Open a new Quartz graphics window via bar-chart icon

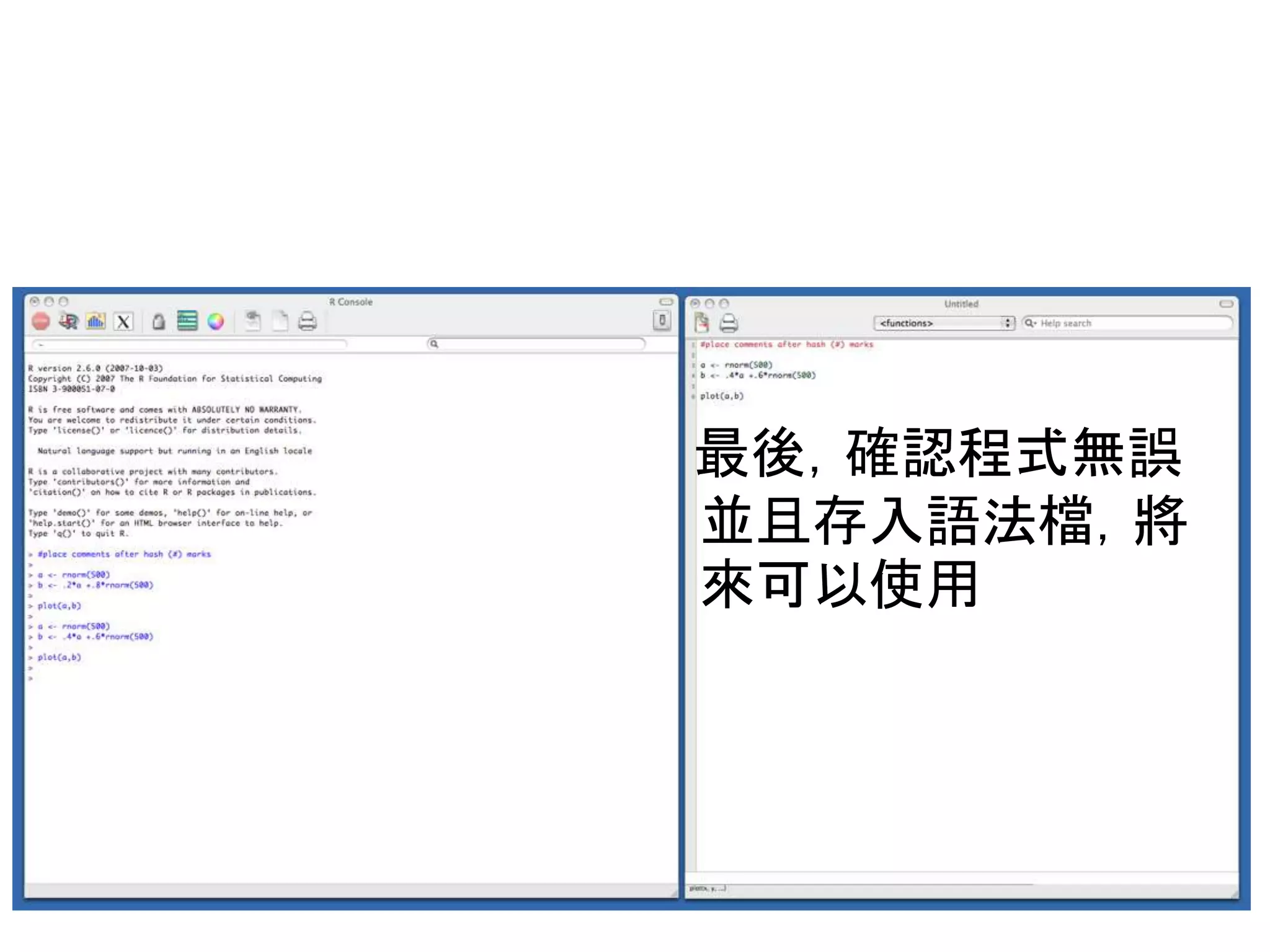[x=95, y=321]
